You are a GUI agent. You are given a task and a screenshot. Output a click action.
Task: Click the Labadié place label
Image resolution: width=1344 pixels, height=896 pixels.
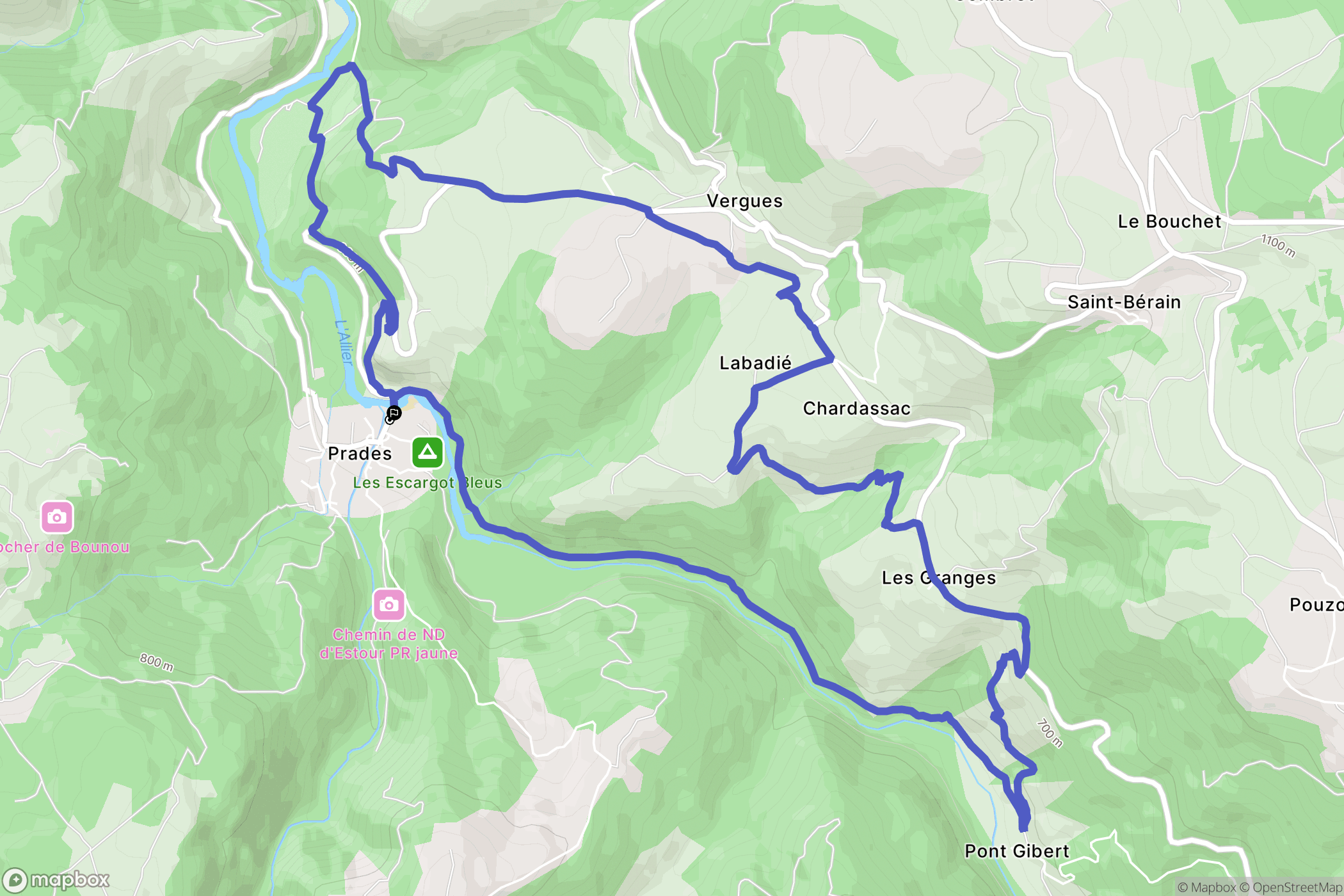click(756, 363)
